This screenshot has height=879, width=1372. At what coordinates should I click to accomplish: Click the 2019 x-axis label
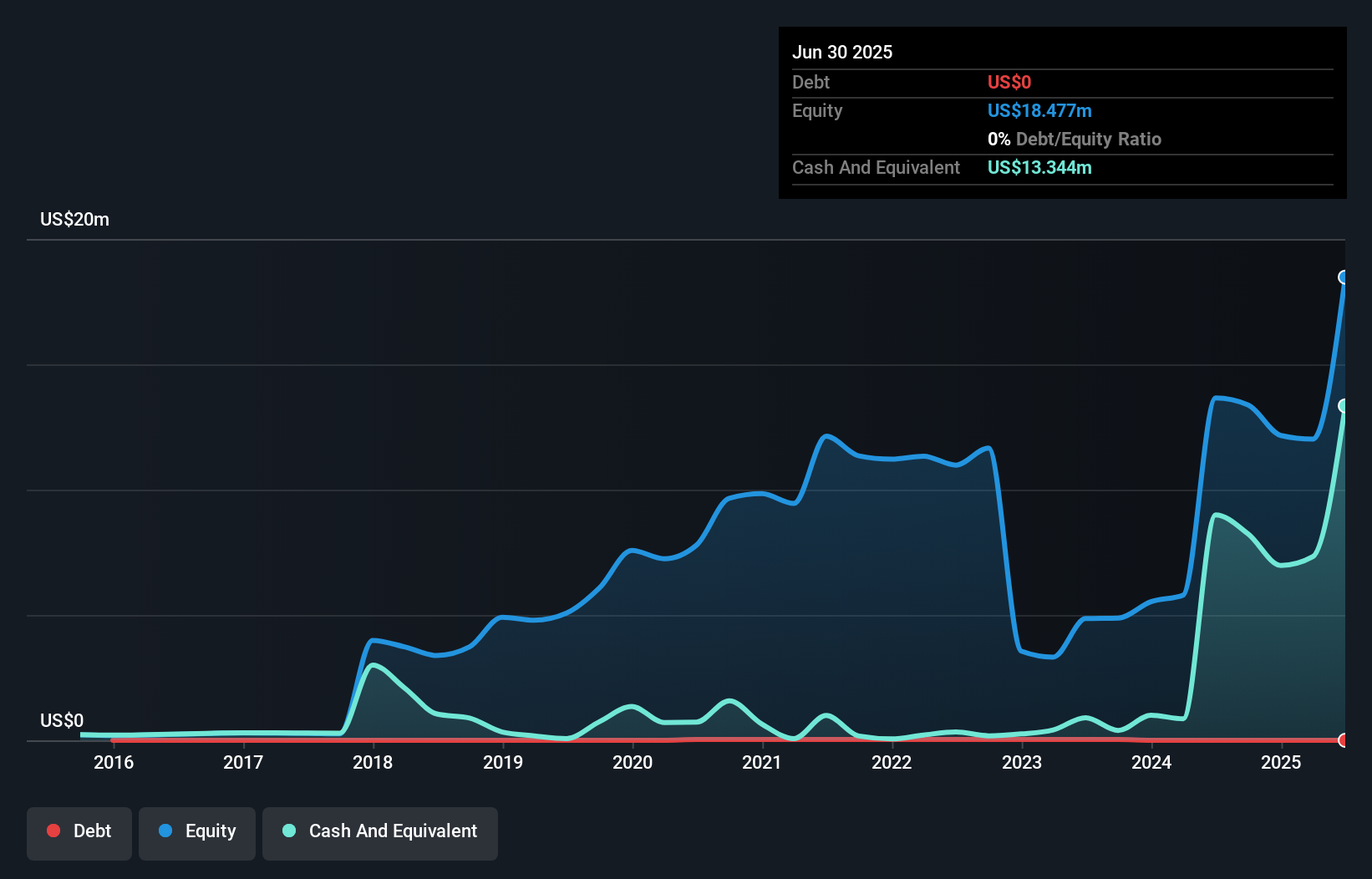point(503,762)
